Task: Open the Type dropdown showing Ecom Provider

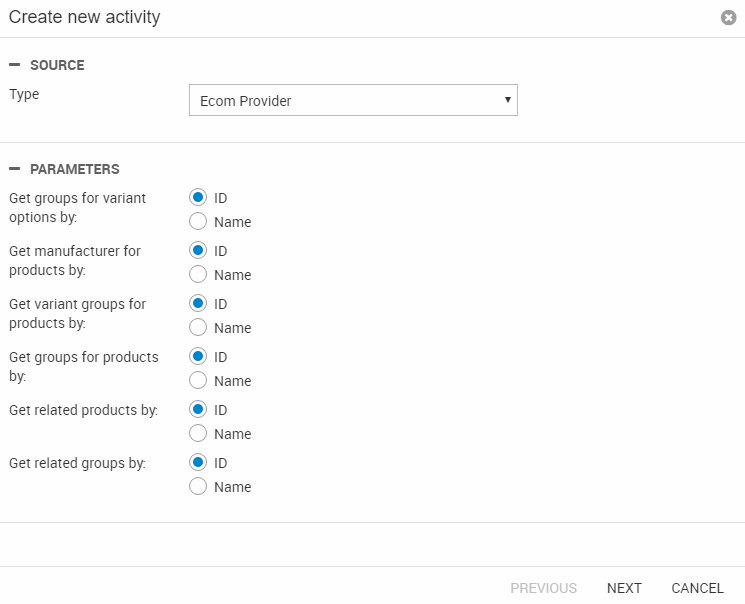Action: click(x=353, y=100)
